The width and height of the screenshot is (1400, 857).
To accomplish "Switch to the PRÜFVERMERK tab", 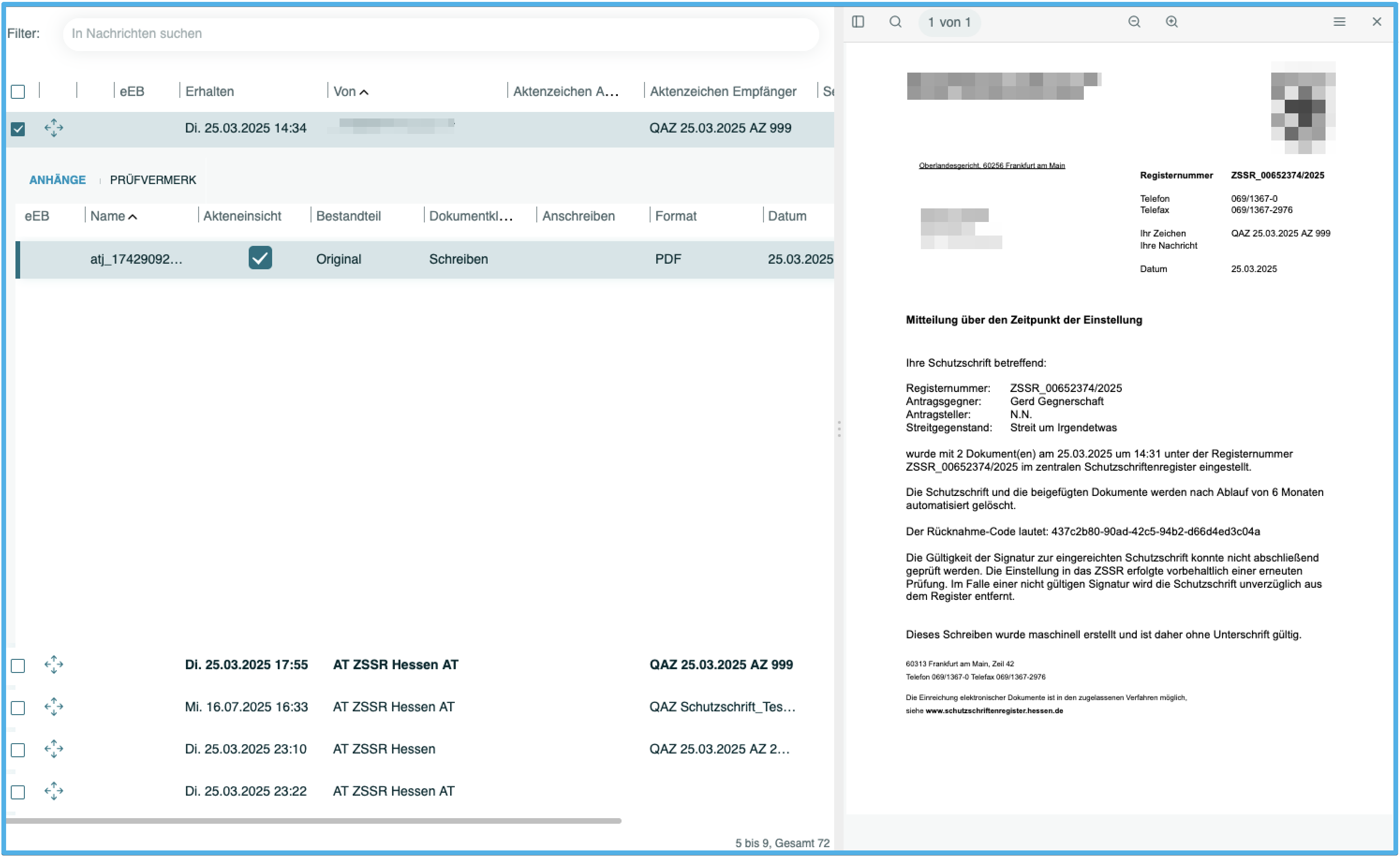I will (153, 180).
